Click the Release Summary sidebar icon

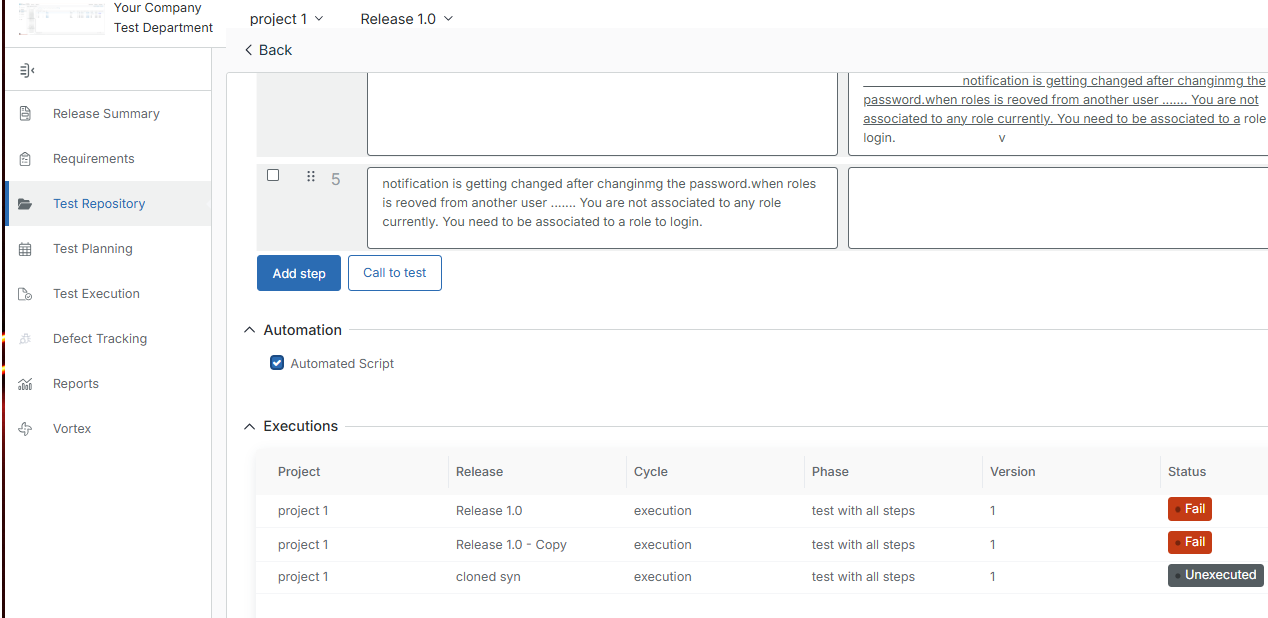pos(26,114)
